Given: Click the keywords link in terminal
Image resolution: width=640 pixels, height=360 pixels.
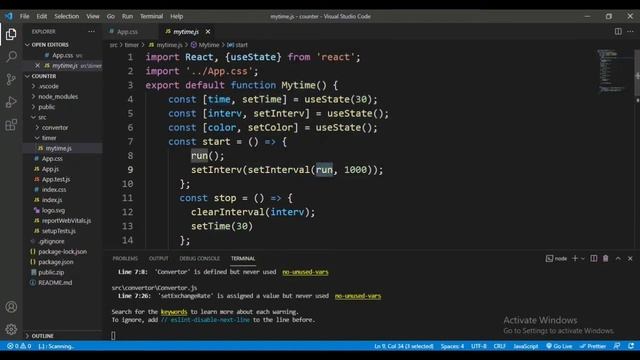Looking at the screenshot, I should pyautogui.click(x=173, y=312).
